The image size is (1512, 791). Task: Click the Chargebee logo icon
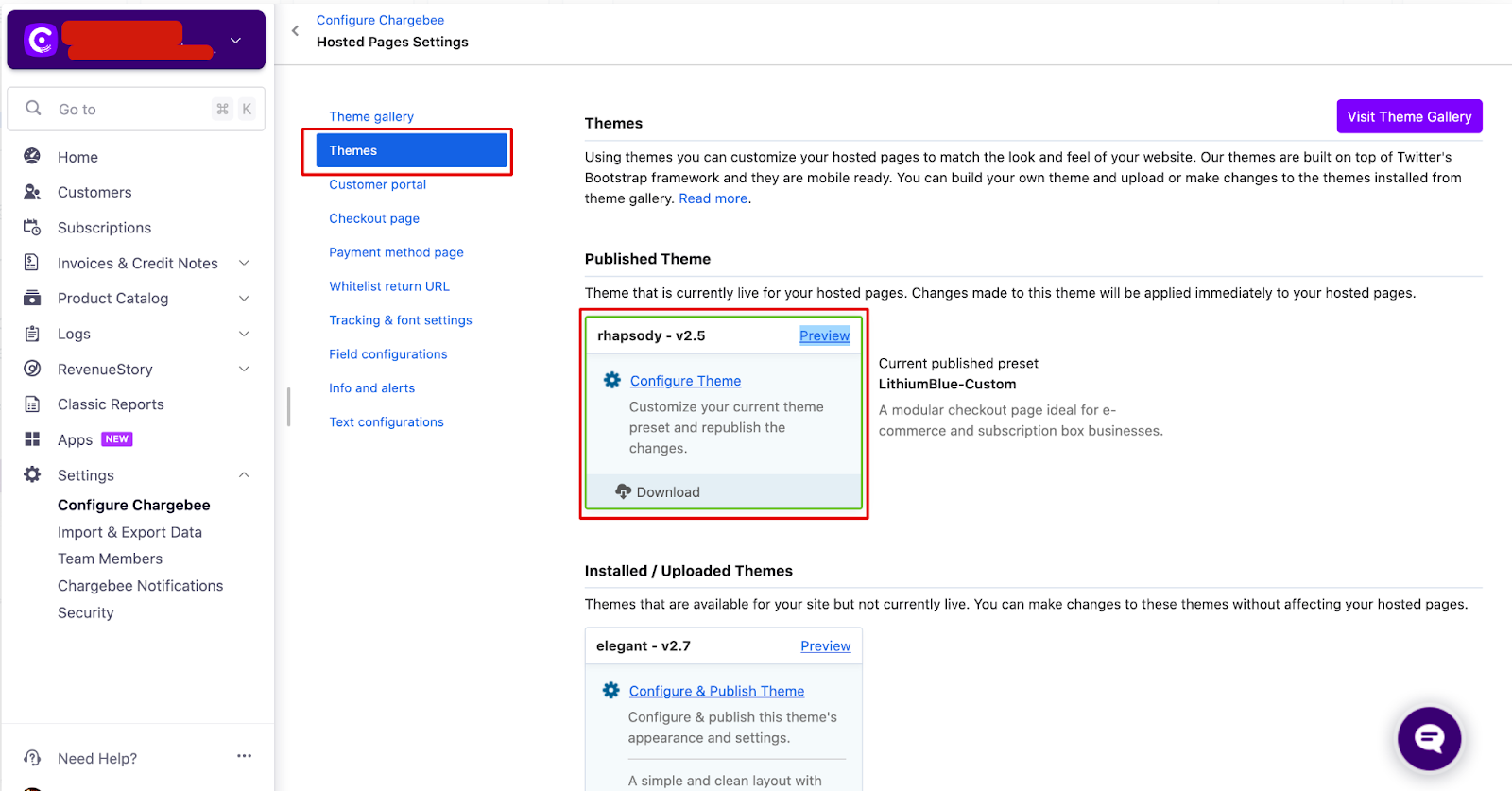coord(41,40)
